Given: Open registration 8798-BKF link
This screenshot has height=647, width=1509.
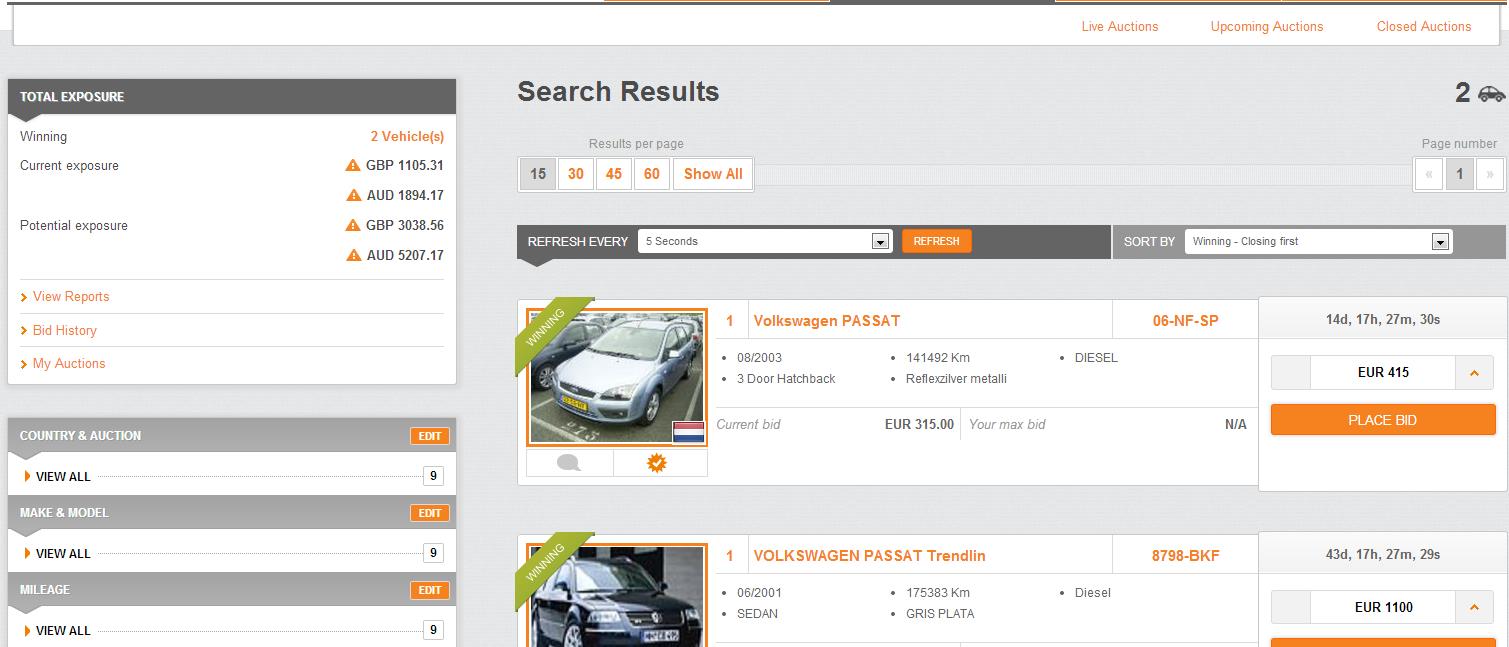Looking at the screenshot, I should tap(1186, 556).
